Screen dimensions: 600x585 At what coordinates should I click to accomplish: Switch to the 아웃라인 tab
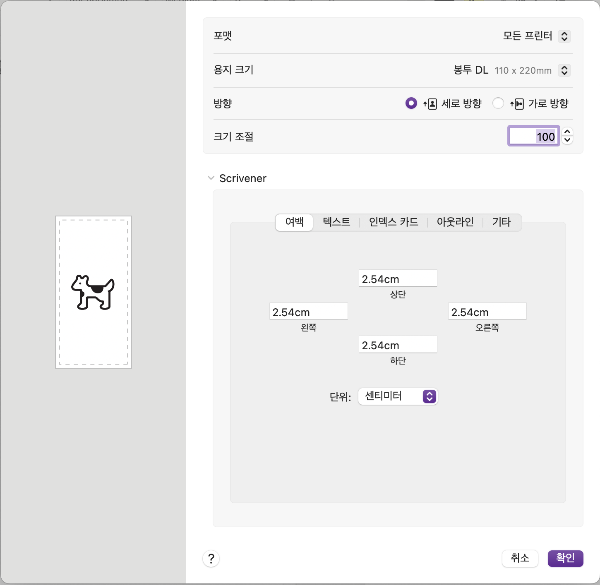tap(455, 222)
